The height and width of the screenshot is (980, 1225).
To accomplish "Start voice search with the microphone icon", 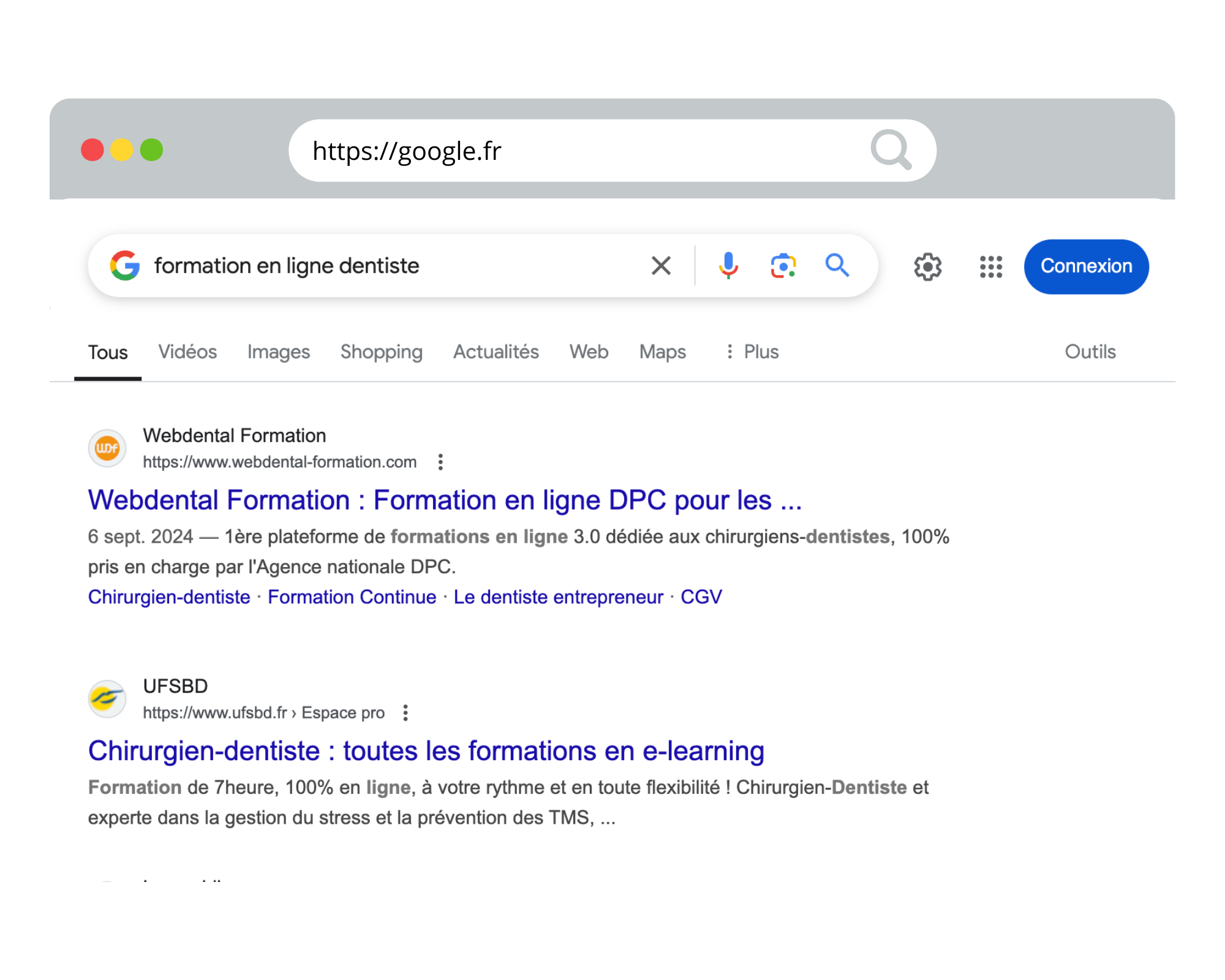I will click(x=728, y=265).
